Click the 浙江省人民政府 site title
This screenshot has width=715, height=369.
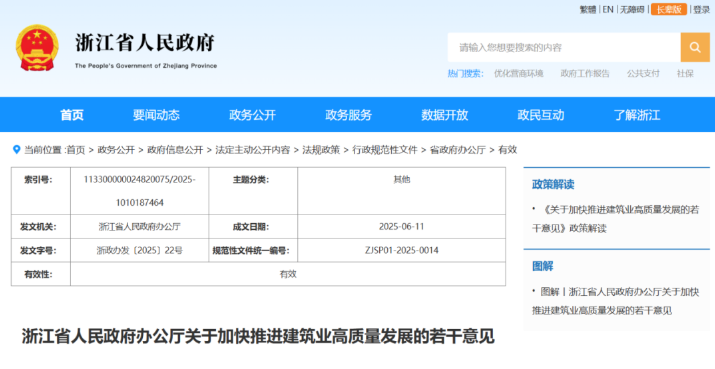pyautogui.click(x=145, y=43)
